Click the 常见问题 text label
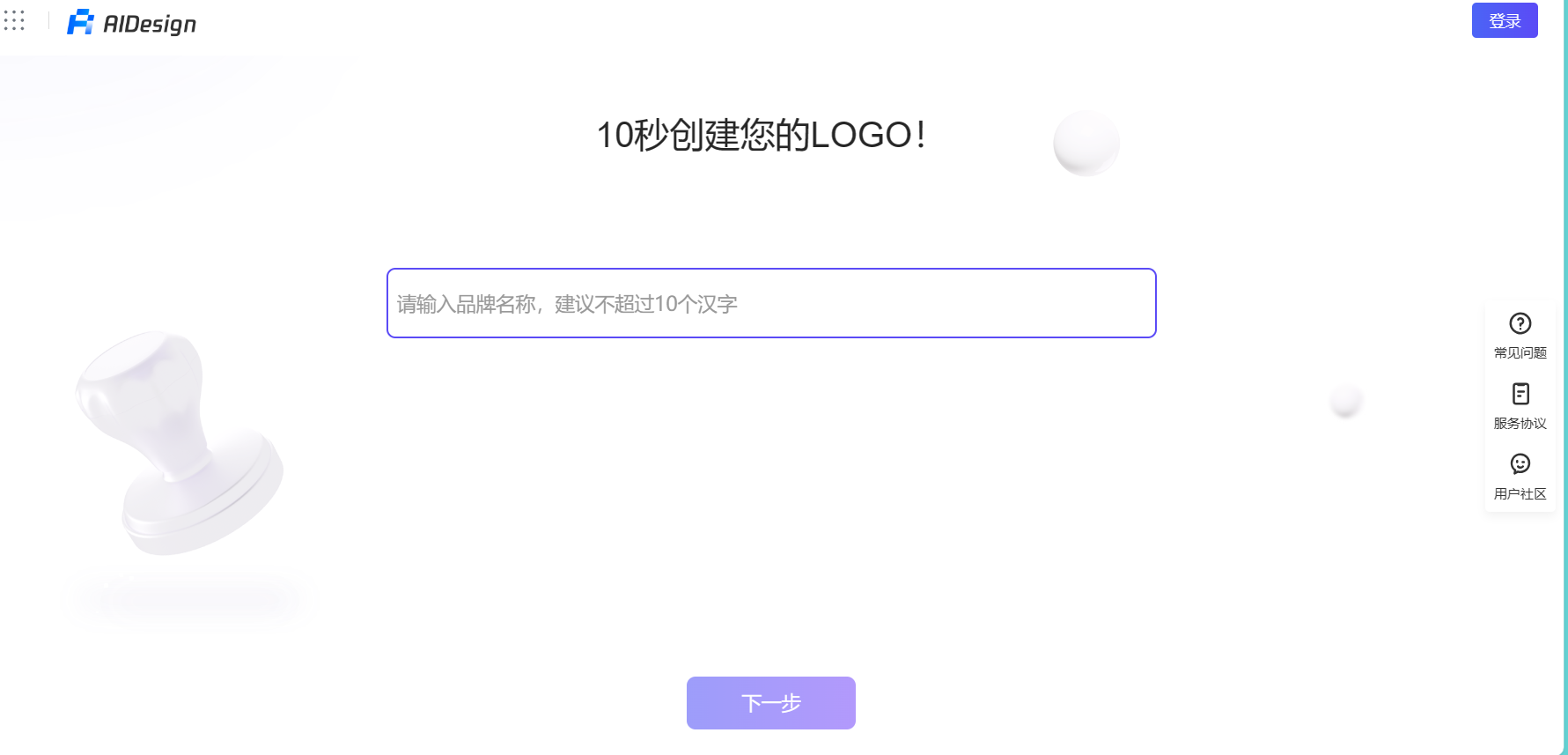This screenshot has height=755, width=1568. pyautogui.click(x=1520, y=352)
